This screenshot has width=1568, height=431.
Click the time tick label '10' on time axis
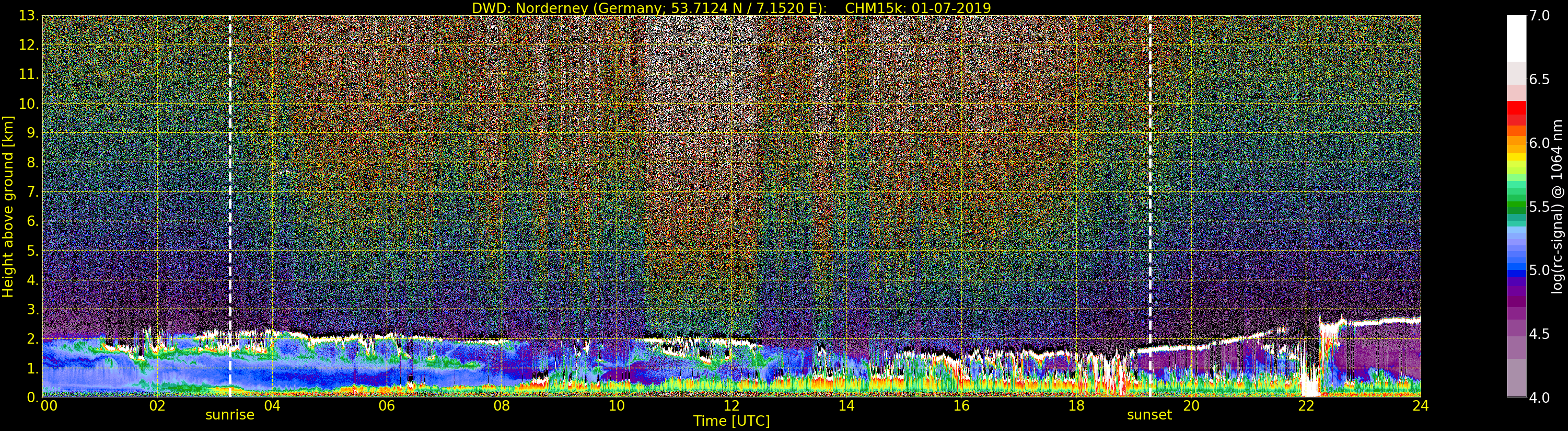click(617, 406)
